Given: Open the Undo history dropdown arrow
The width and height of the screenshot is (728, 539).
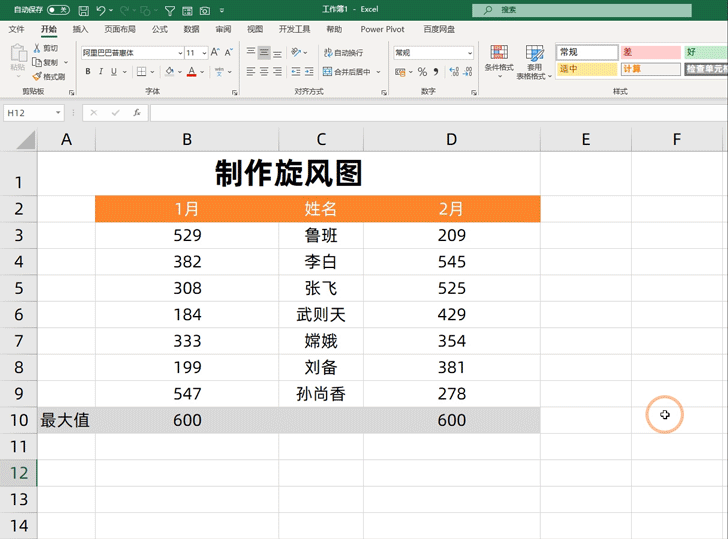Looking at the screenshot, I should tap(111, 10).
